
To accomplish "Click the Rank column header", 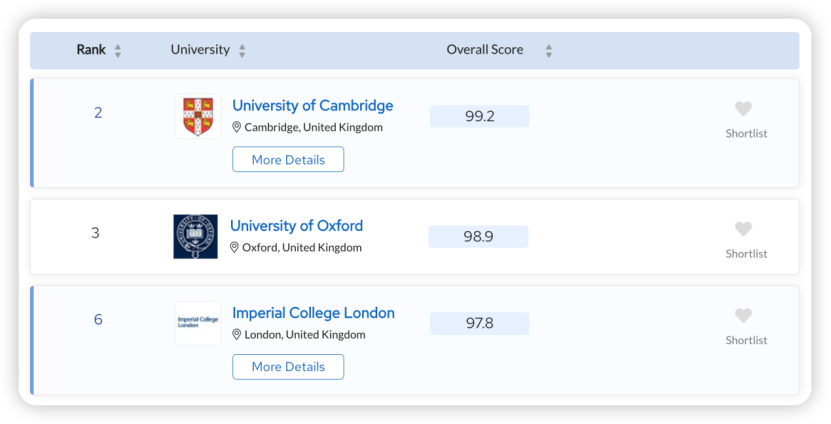I will pos(91,49).
